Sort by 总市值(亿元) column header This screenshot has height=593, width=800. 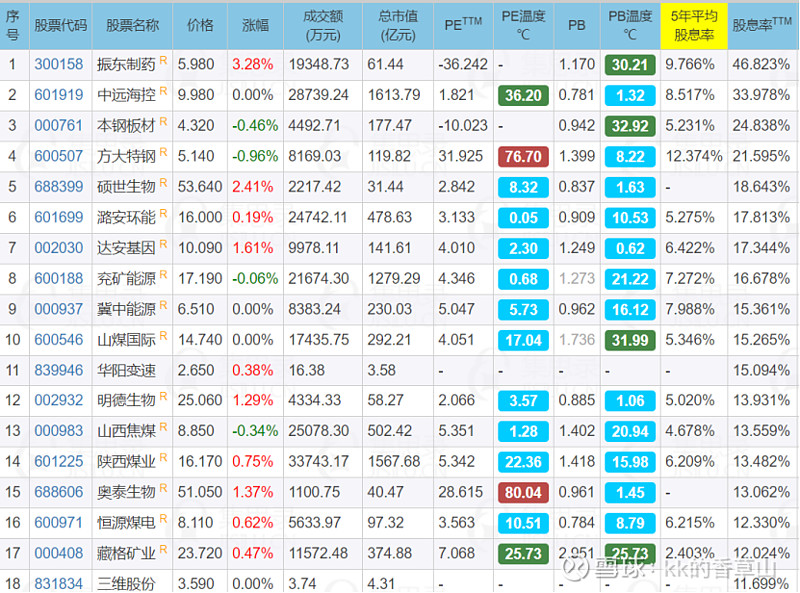[398, 26]
